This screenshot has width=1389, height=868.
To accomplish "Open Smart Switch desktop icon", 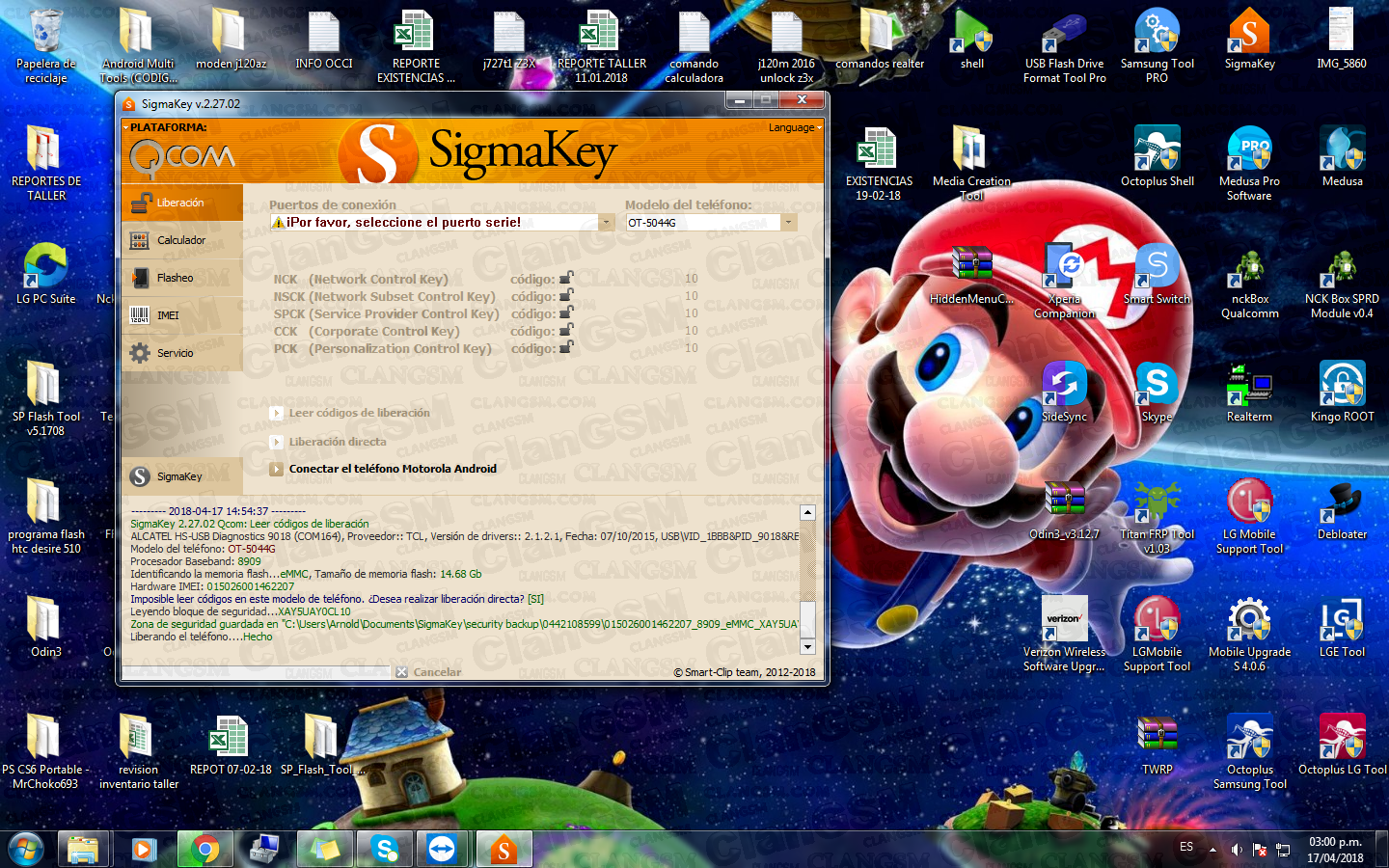I will click(x=1157, y=274).
